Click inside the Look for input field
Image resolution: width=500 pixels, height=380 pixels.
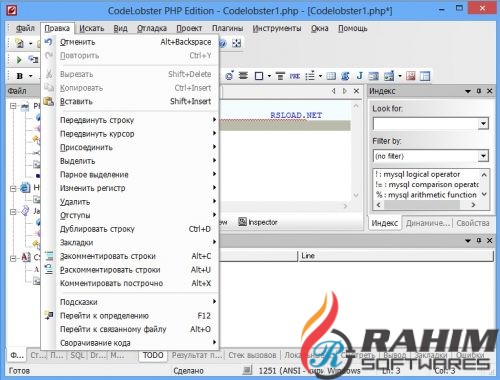425,124
